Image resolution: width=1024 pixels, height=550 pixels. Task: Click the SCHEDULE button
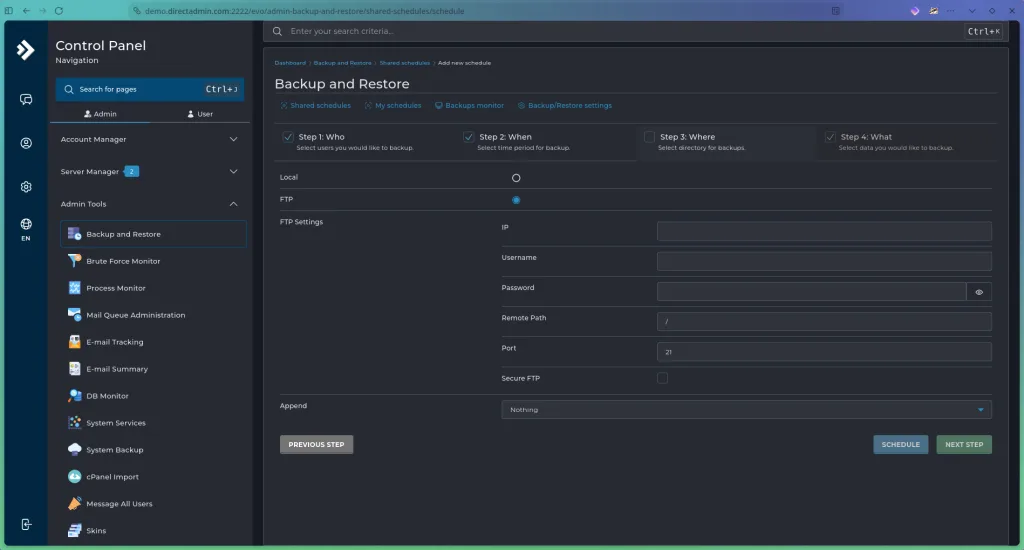901,444
